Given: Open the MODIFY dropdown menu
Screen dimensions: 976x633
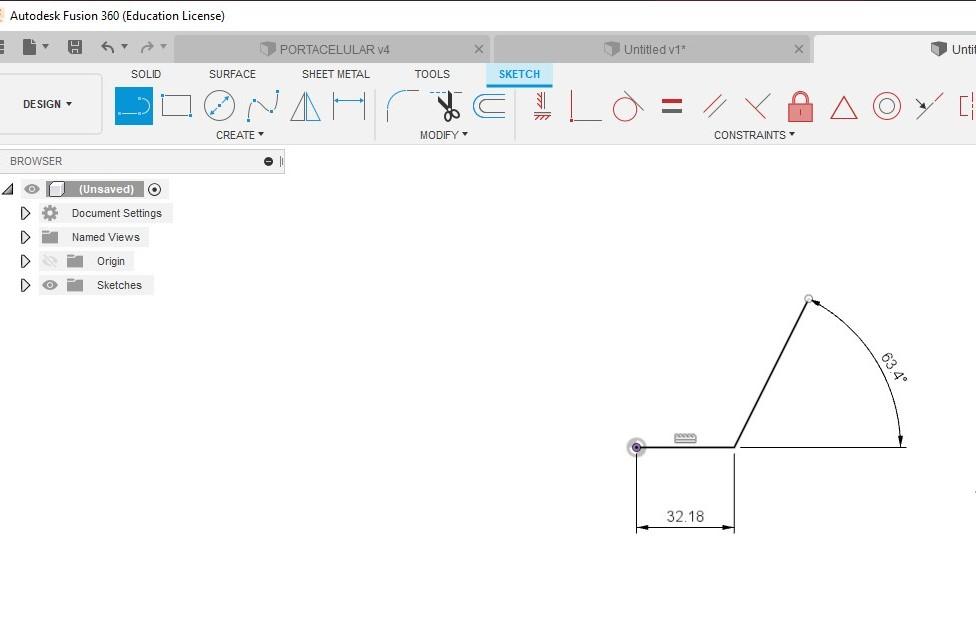Looking at the screenshot, I should pos(443,135).
